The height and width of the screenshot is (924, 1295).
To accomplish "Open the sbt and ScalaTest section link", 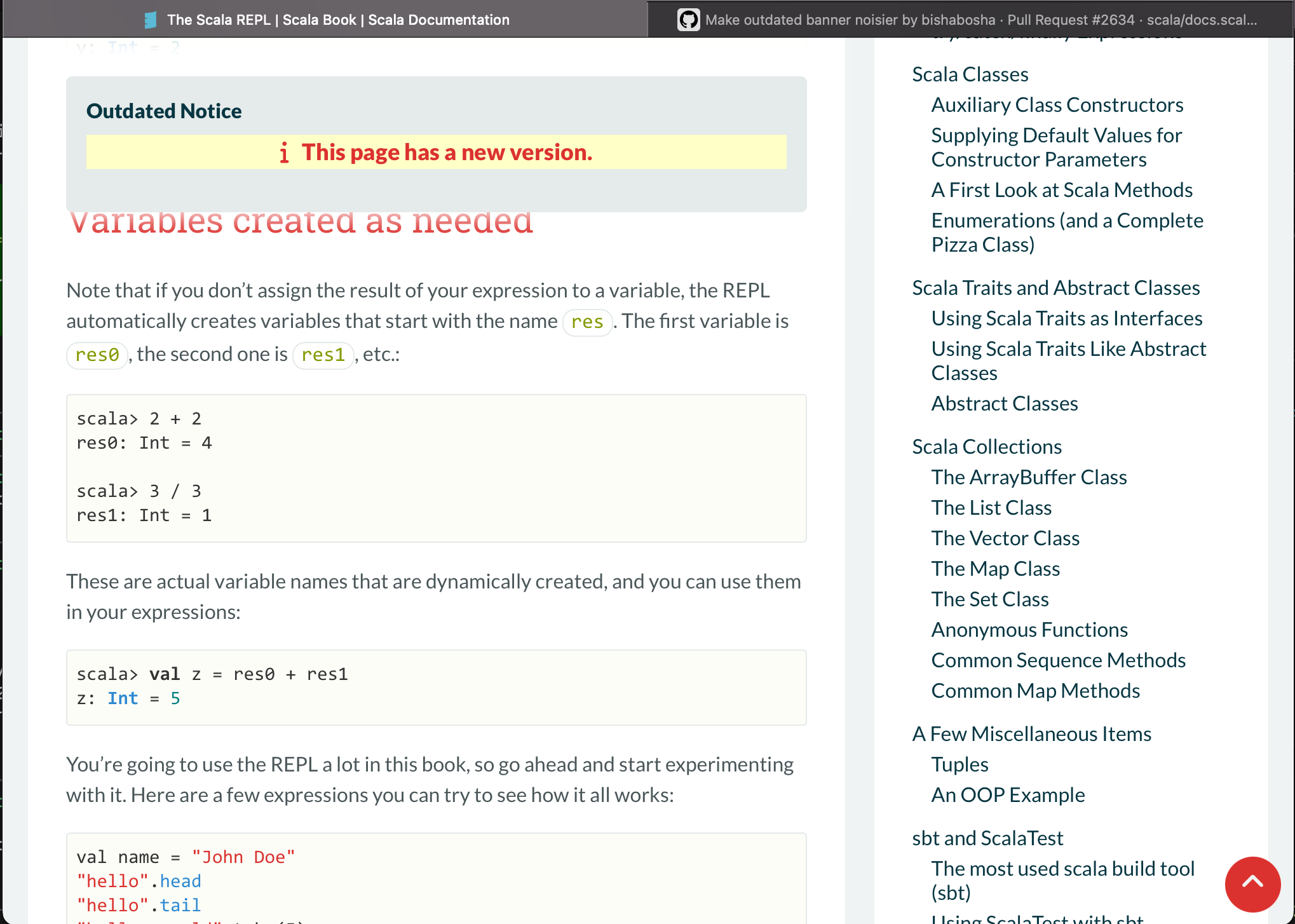I will pyautogui.click(x=987, y=838).
